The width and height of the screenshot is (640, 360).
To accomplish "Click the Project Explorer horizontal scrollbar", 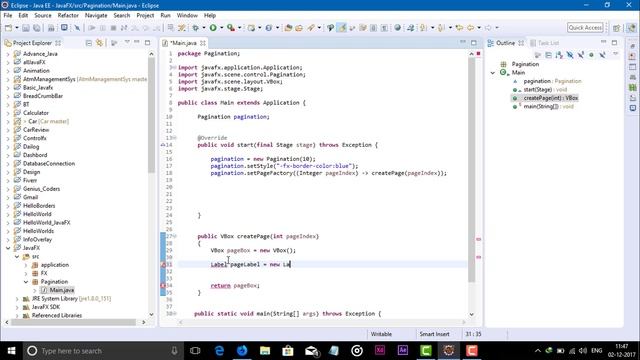I will (x=73, y=322).
